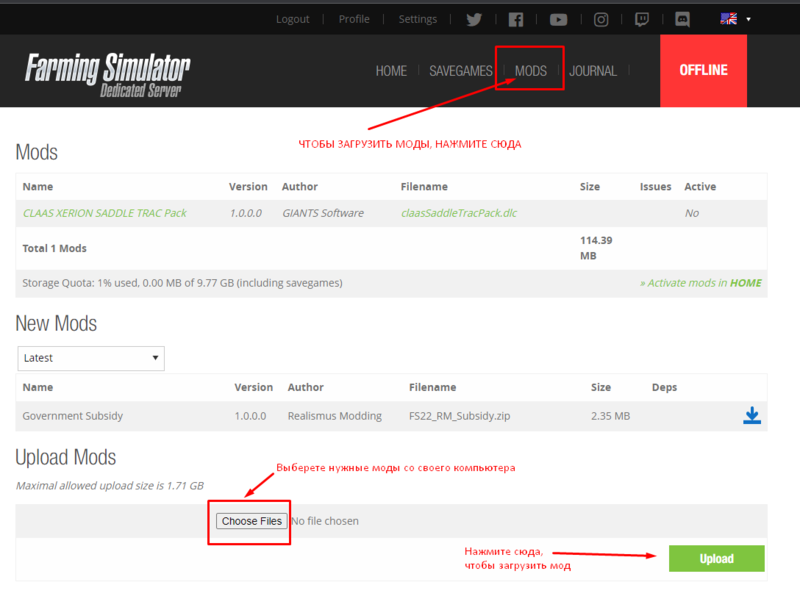
Task: Open the Twitch social icon
Action: coord(642,19)
